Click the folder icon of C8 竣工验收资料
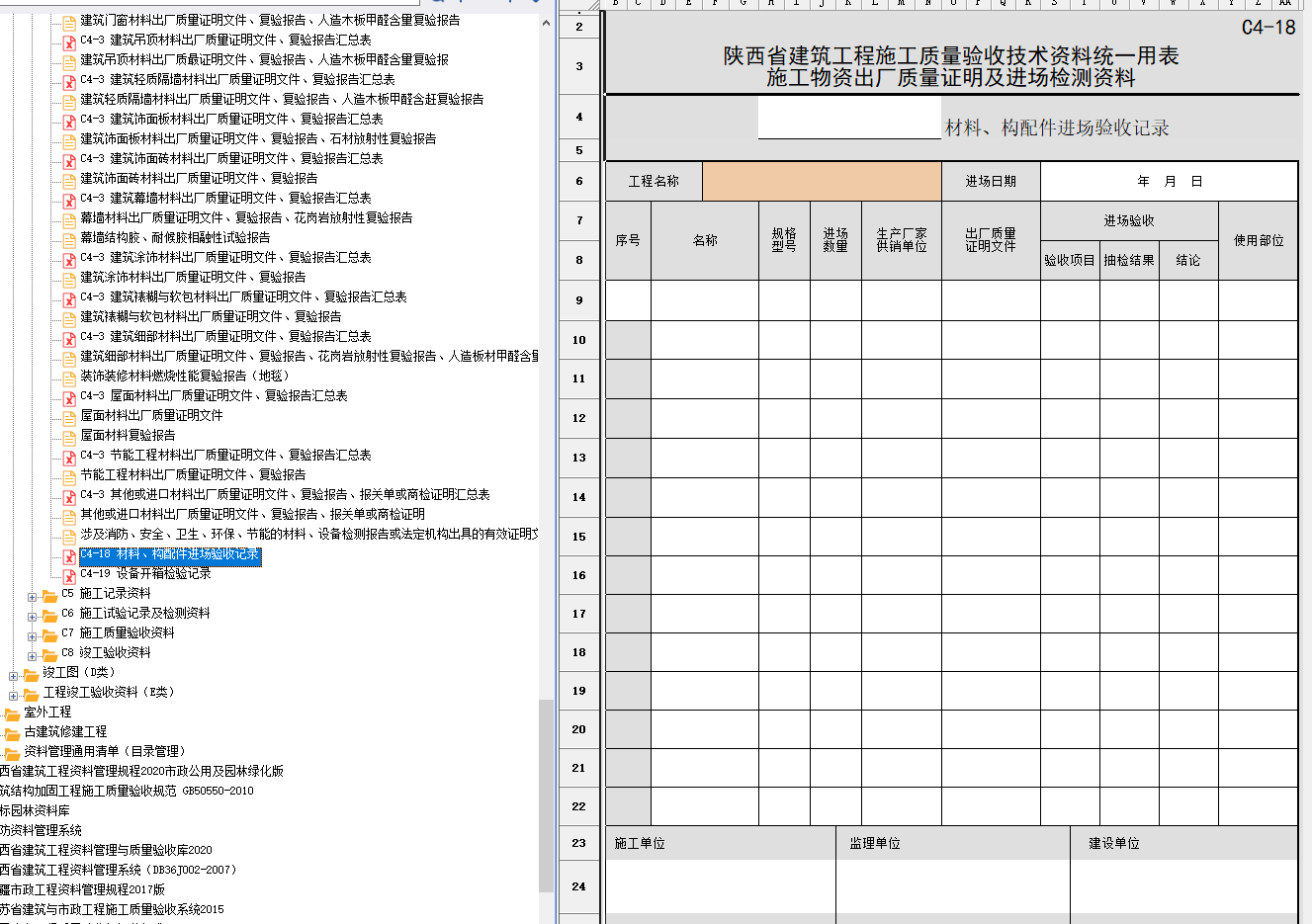The image size is (1312, 924). (49, 654)
